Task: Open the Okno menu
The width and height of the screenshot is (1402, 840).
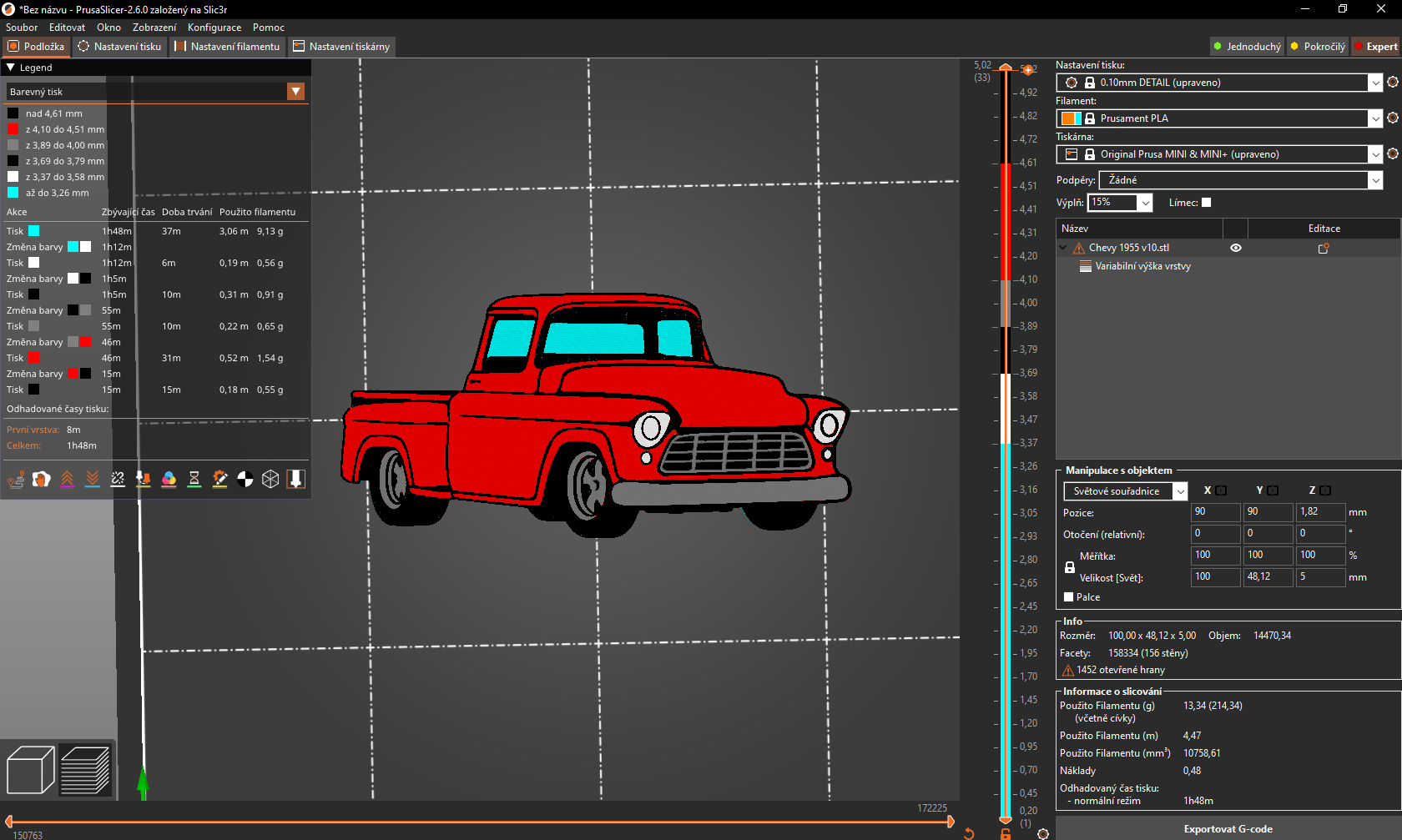Action: pyautogui.click(x=108, y=28)
